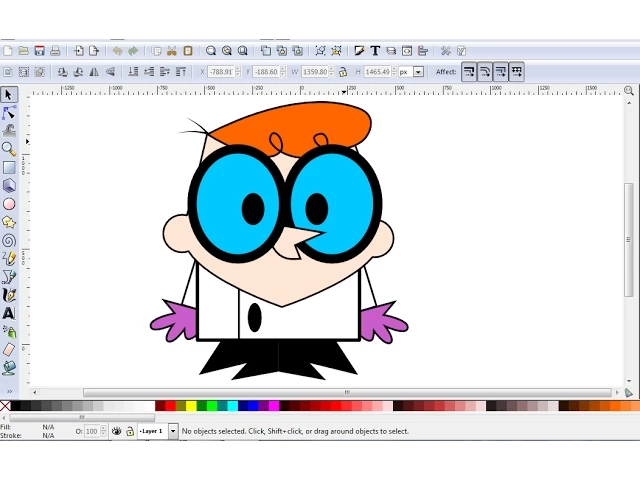The width and height of the screenshot is (640, 480).
Task: Select the Spray tool
Action: [x=9, y=331]
